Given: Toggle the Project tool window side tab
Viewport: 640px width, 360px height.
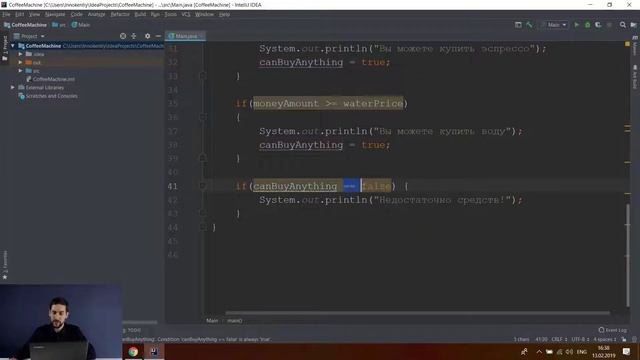Looking at the screenshot, I should click(x=5, y=48).
